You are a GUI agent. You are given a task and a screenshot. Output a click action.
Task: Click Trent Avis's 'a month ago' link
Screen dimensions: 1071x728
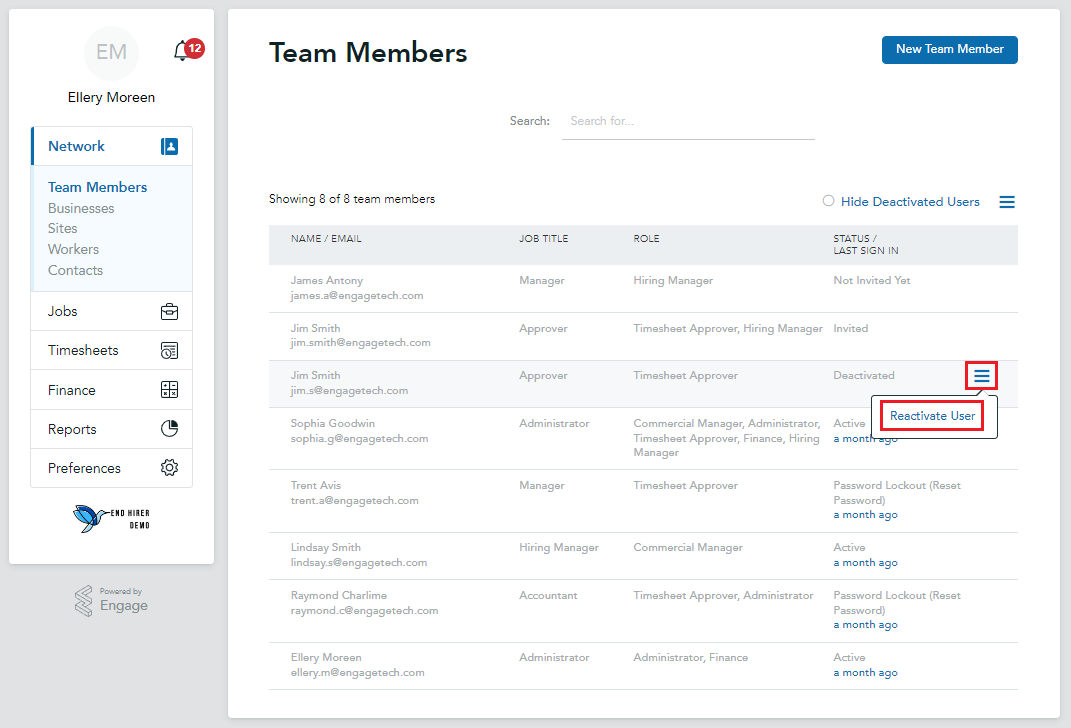[865, 515]
